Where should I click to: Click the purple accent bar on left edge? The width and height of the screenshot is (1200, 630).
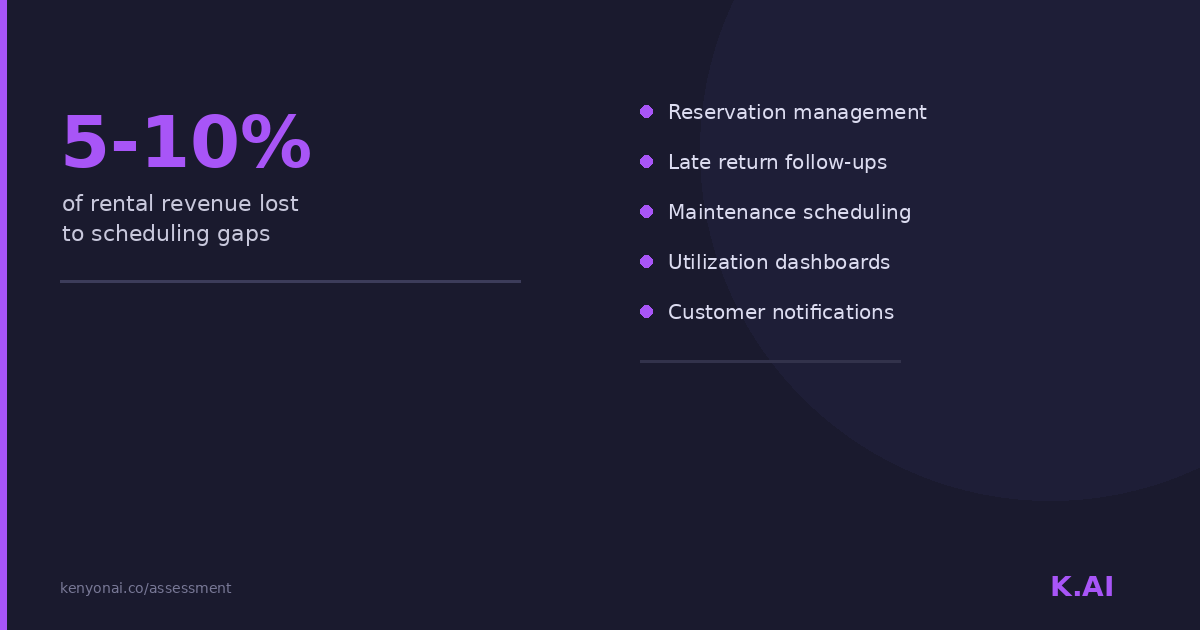(x=3, y=315)
